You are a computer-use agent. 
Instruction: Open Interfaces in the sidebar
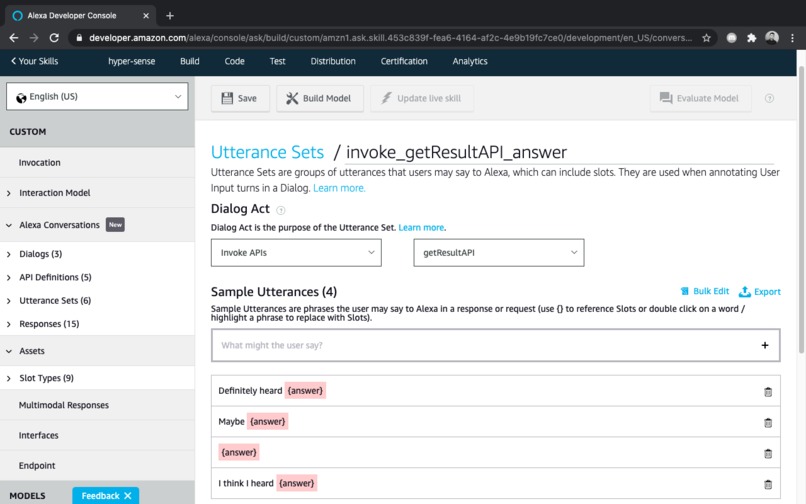(39, 436)
